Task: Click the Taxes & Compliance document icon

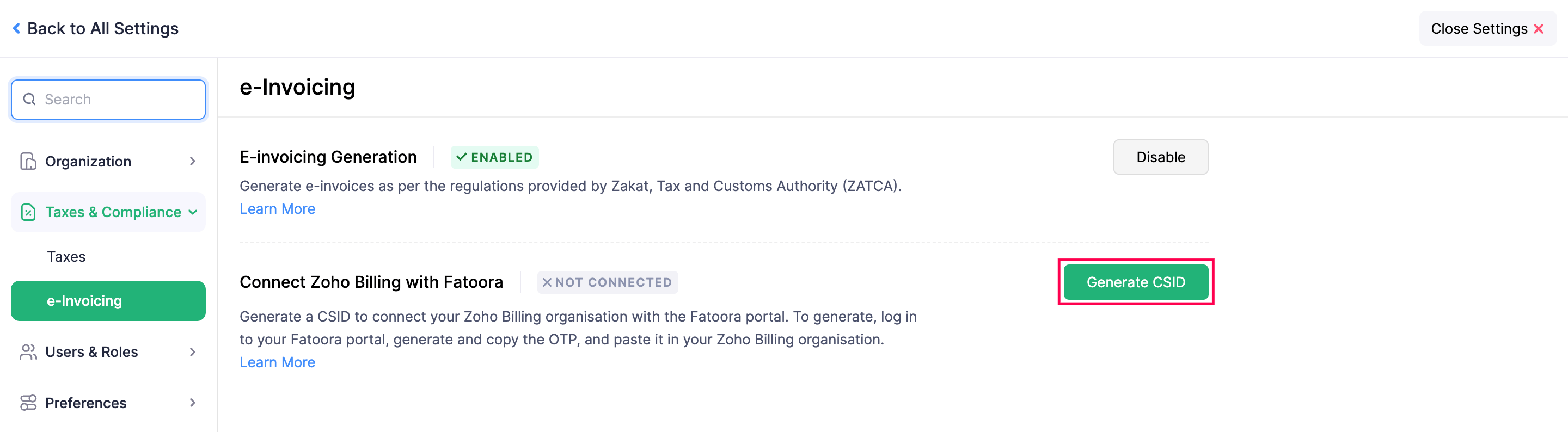Action: pos(28,212)
